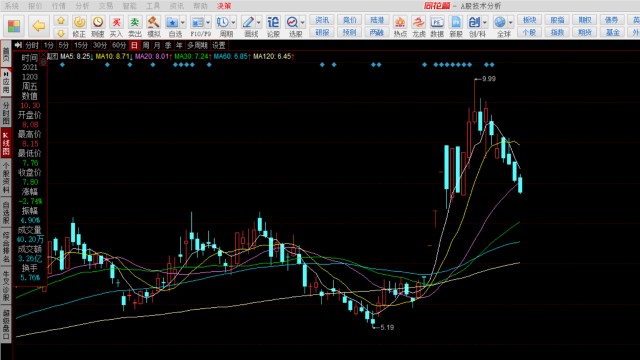Image resolution: width=640 pixels, height=360 pixels.
Task: Click the first blue diamond info marker
Action: (62, 64)
